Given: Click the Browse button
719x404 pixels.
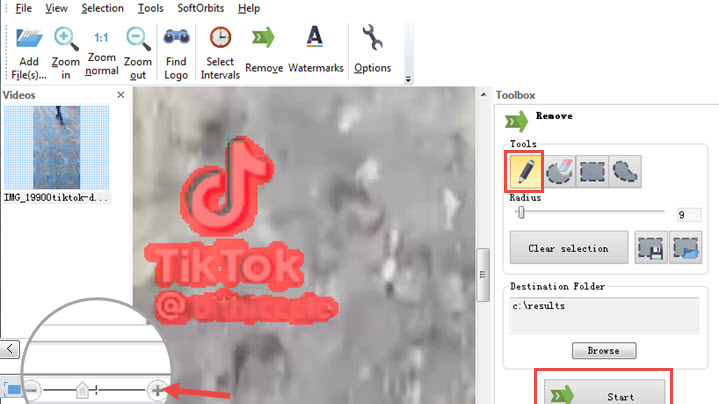Looking at the screenshot, I should [x=604, y=350].
